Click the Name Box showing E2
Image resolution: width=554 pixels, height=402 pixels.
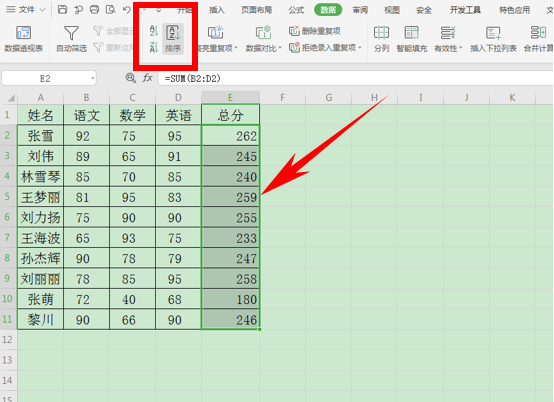45,78
